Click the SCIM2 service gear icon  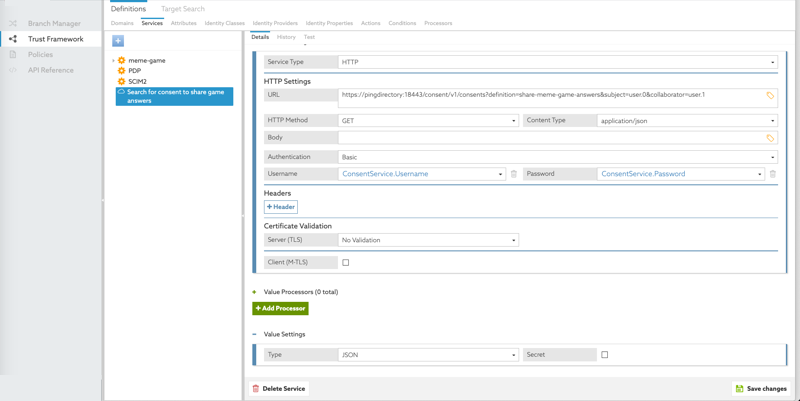[122, 82]
